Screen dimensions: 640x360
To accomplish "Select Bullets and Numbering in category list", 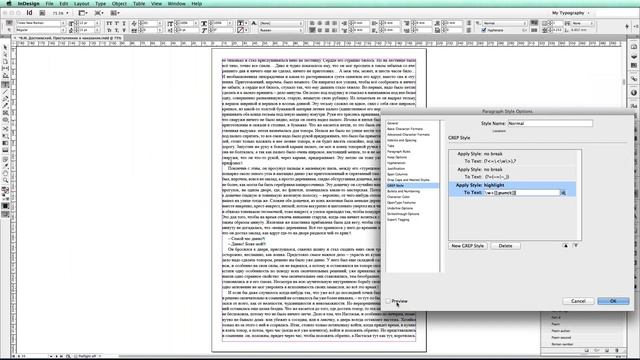I will coord(403,191).
